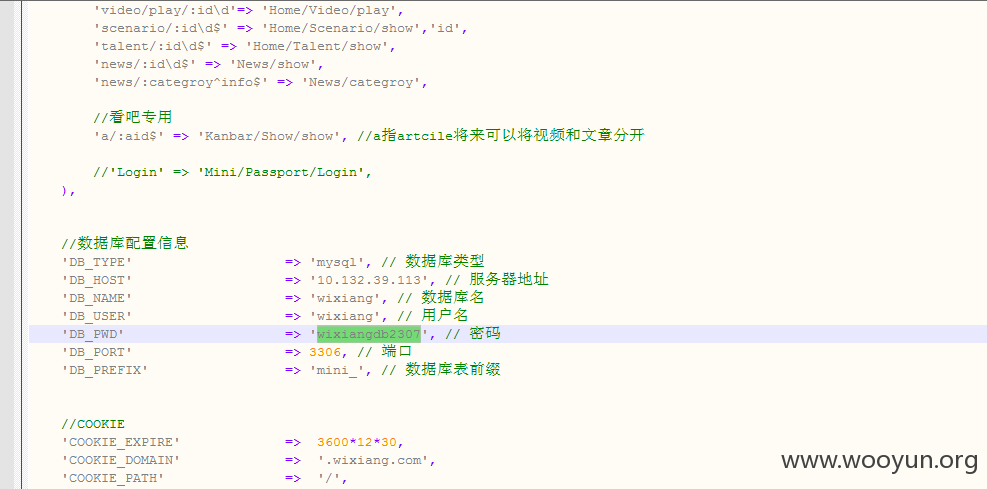Screen dimensions: 987x489
Task: Select the 'DB_NAME' key
Action: tap(96, 298)
